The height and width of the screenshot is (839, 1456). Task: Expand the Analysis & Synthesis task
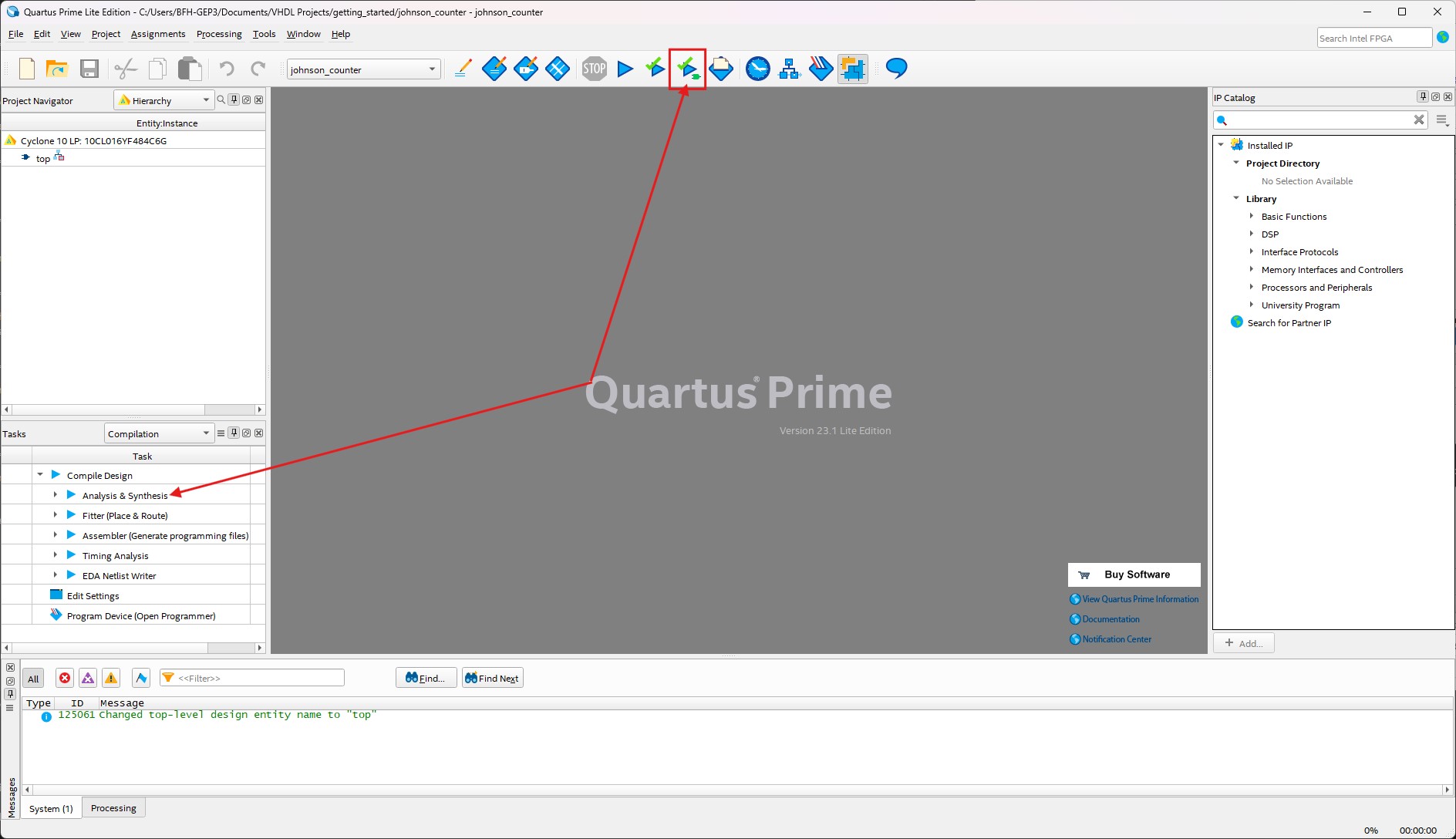(x=56, y=494)
